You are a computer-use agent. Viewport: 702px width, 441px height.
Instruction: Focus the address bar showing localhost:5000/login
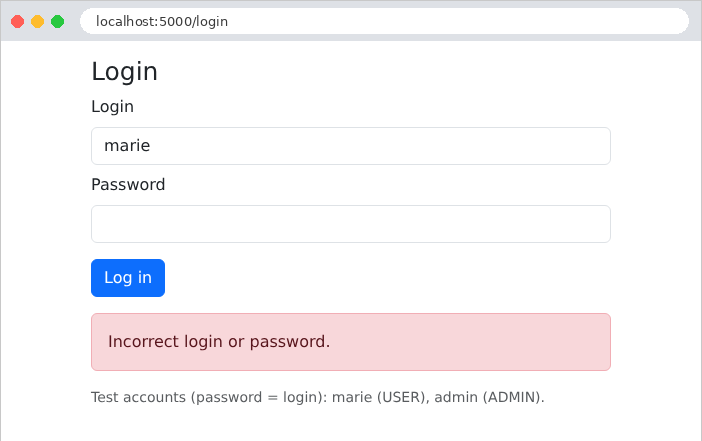(x=384, y=21)
